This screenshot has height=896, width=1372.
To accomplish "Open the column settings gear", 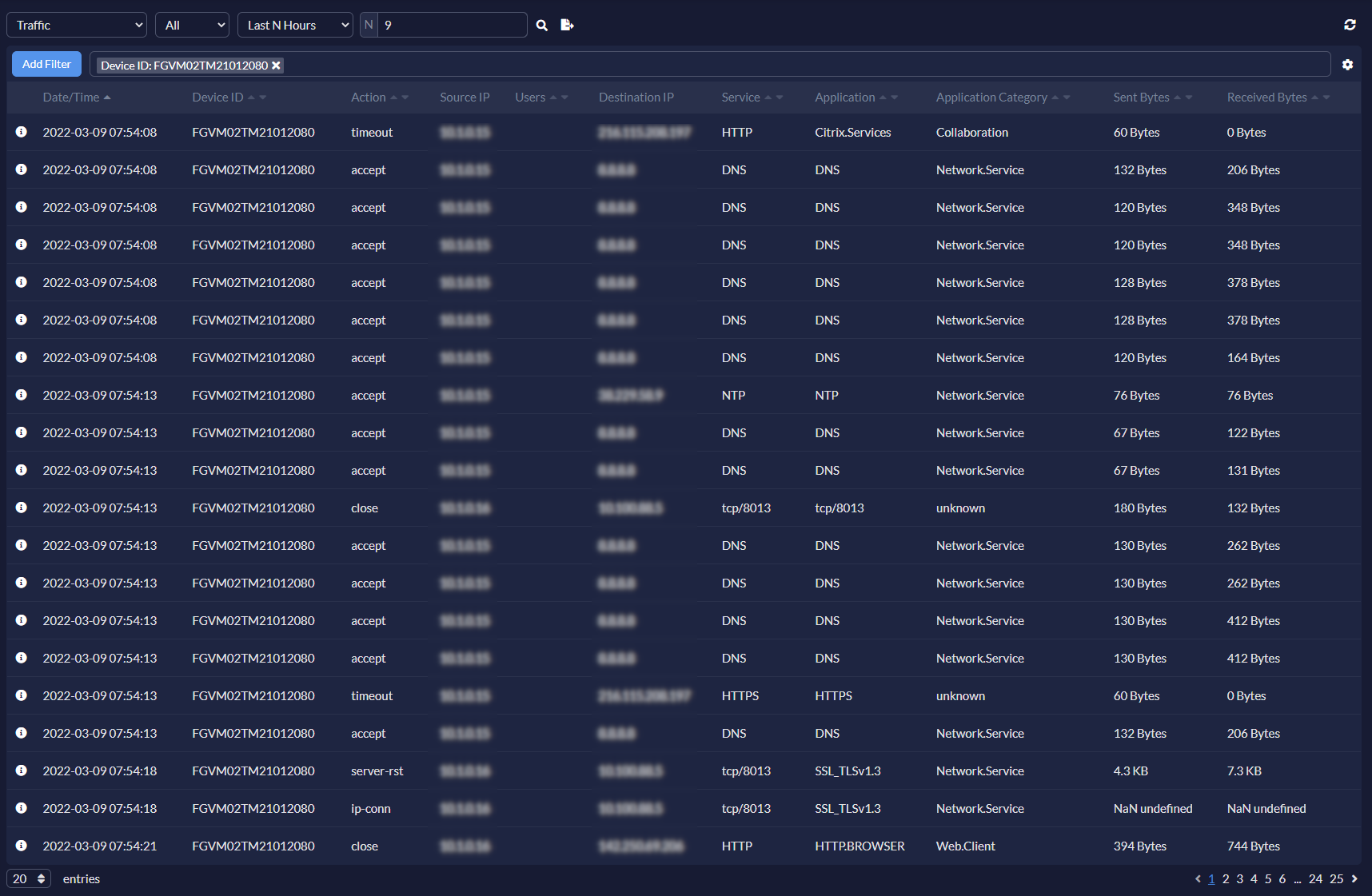I will 1348,64.
